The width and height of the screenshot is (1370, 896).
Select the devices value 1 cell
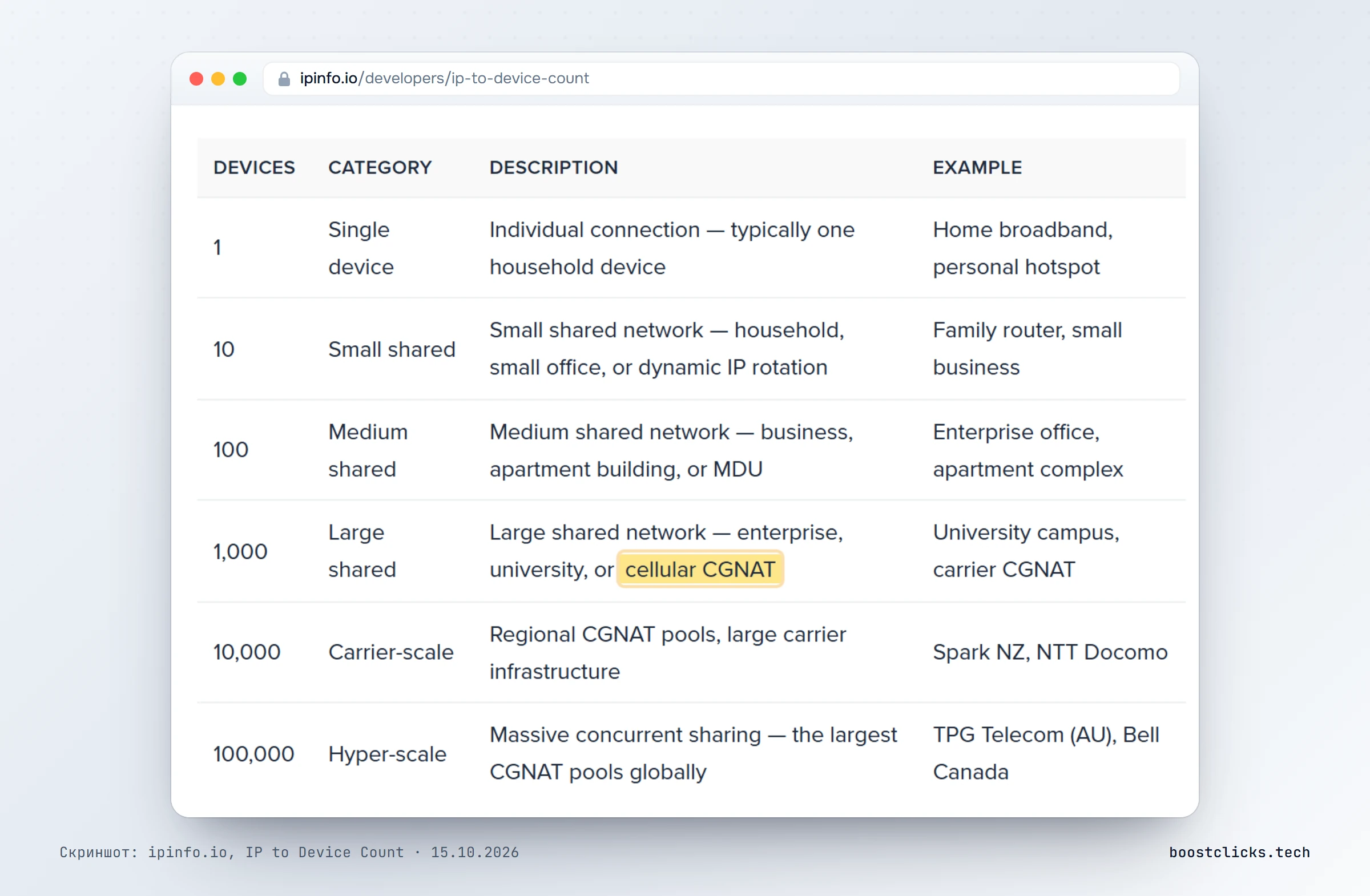[x=217, y=248]
